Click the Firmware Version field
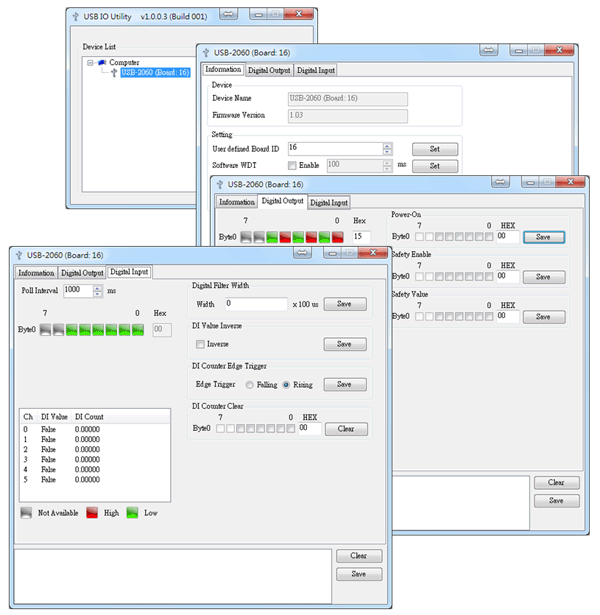Screen dimensions: 600x615 347,116
